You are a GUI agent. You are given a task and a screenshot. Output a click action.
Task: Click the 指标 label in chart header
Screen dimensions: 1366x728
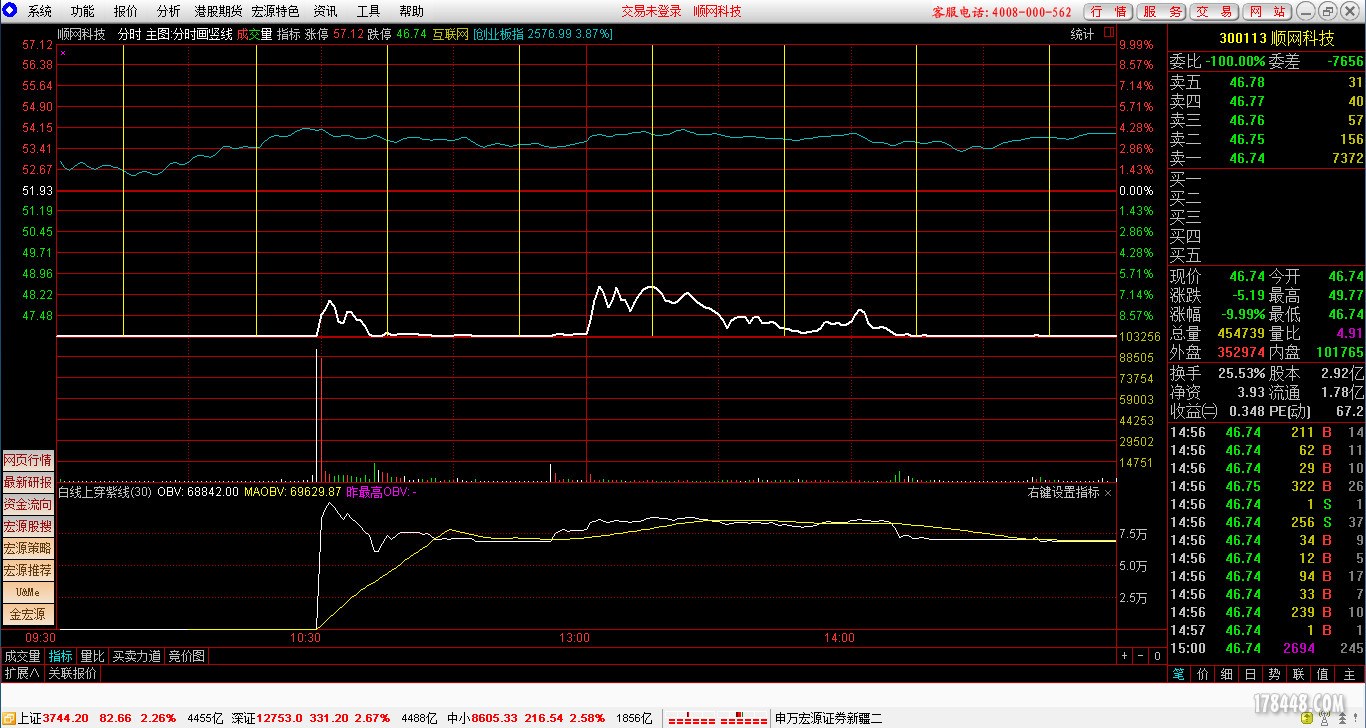[288, 34]
